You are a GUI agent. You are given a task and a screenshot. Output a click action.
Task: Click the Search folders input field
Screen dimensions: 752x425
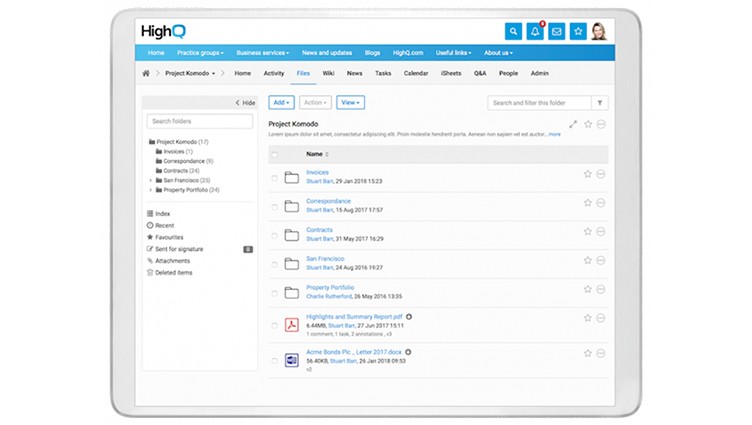(x=200, y=121)
